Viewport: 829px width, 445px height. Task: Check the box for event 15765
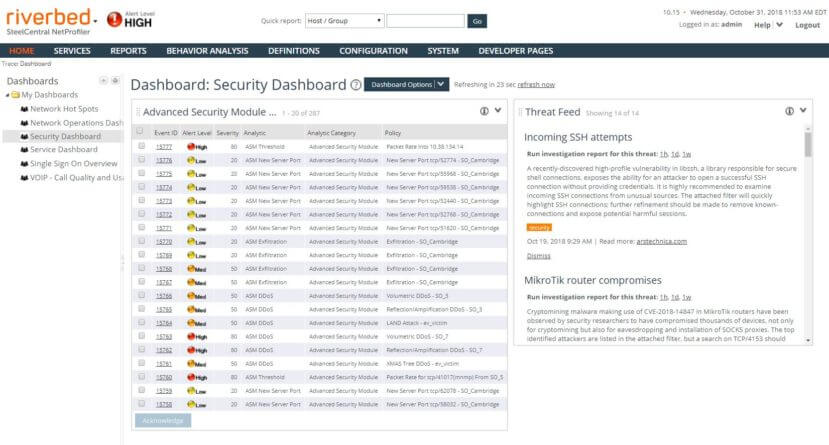141,309
